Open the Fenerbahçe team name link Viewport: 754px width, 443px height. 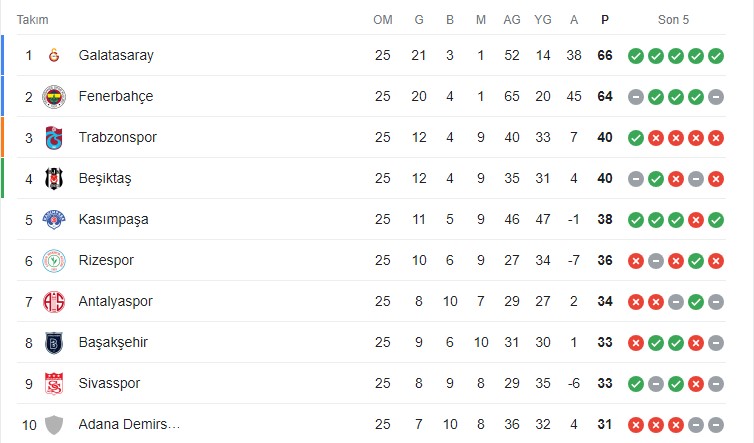[x=116, y=96]
